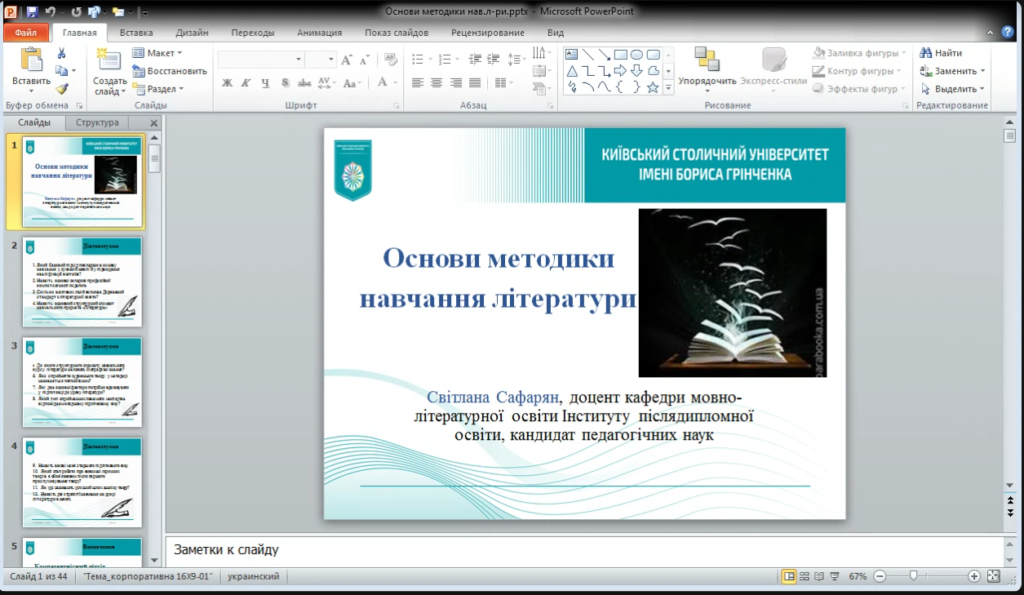Image resolution: width=1024 pixels, height=595 pixels.
Task: Select the Format Painter brush icon
Action: coord(62,88)
